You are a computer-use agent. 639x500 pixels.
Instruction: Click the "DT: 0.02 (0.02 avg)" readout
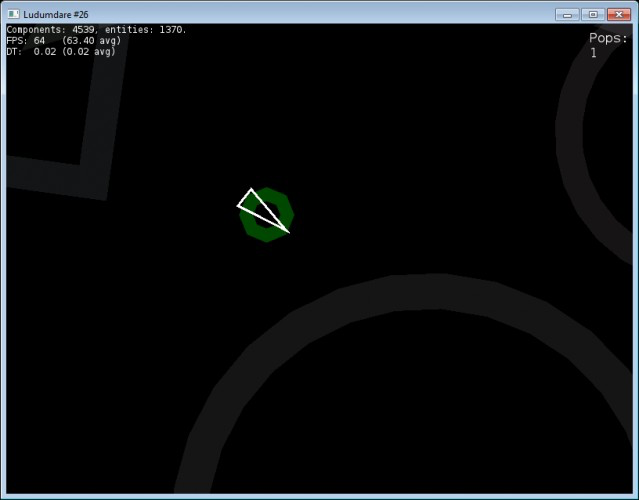(61, 52)
